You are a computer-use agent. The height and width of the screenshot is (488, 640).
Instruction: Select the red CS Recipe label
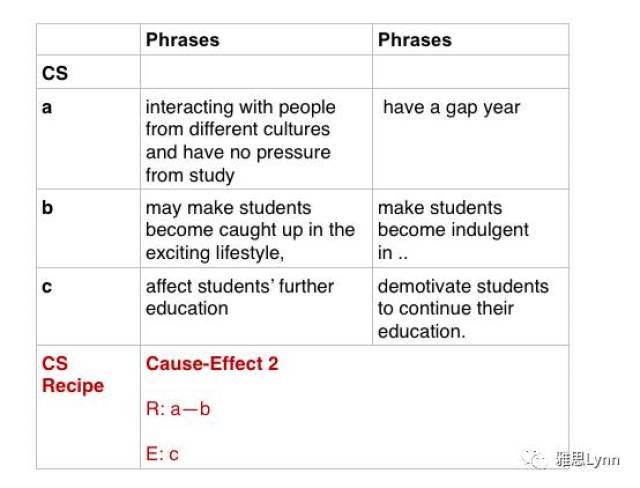(x=72, y=375)
